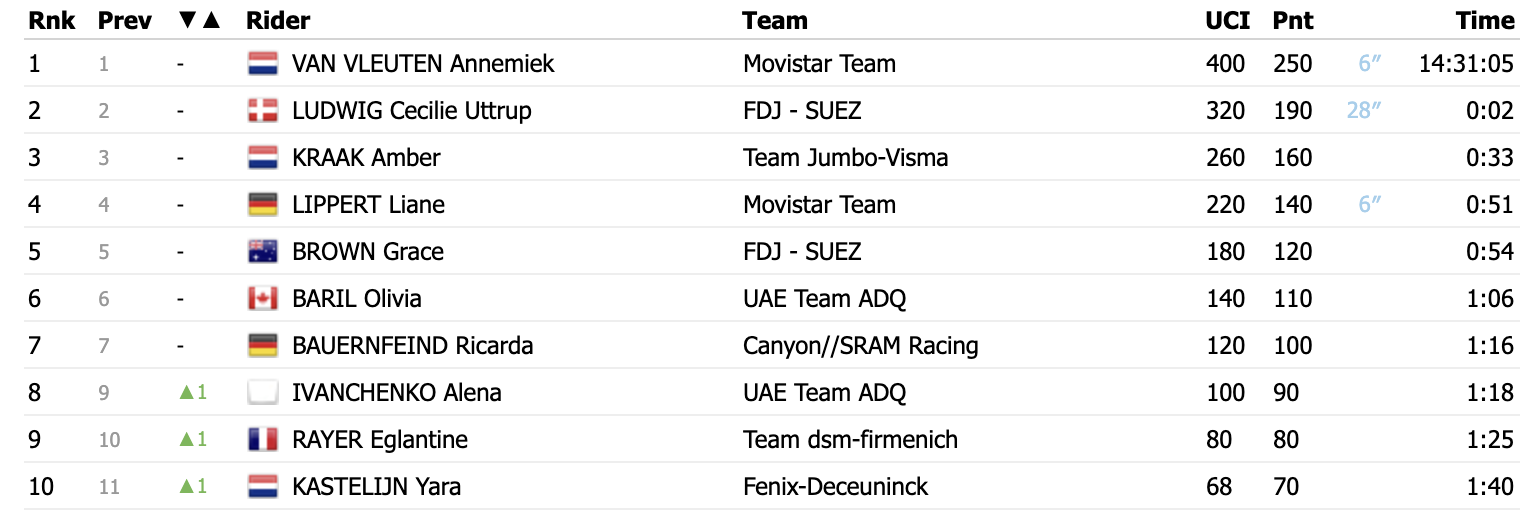Click the Netherlands flag beside VAN VLEUTEN Annemiek
This screenshot has width=1536, height=512.
click(262, 64)
